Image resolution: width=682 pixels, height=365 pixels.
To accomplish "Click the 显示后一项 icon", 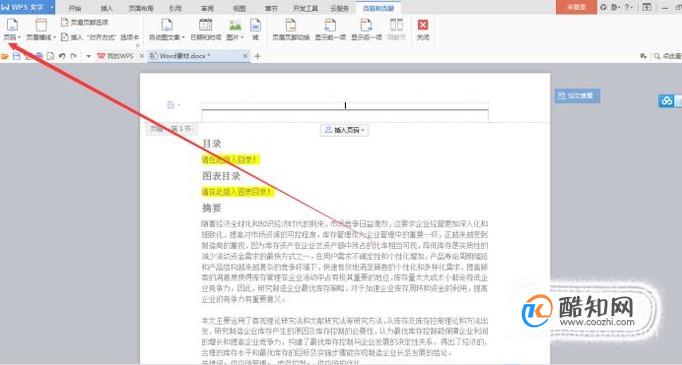I will (x=366, y=25).
